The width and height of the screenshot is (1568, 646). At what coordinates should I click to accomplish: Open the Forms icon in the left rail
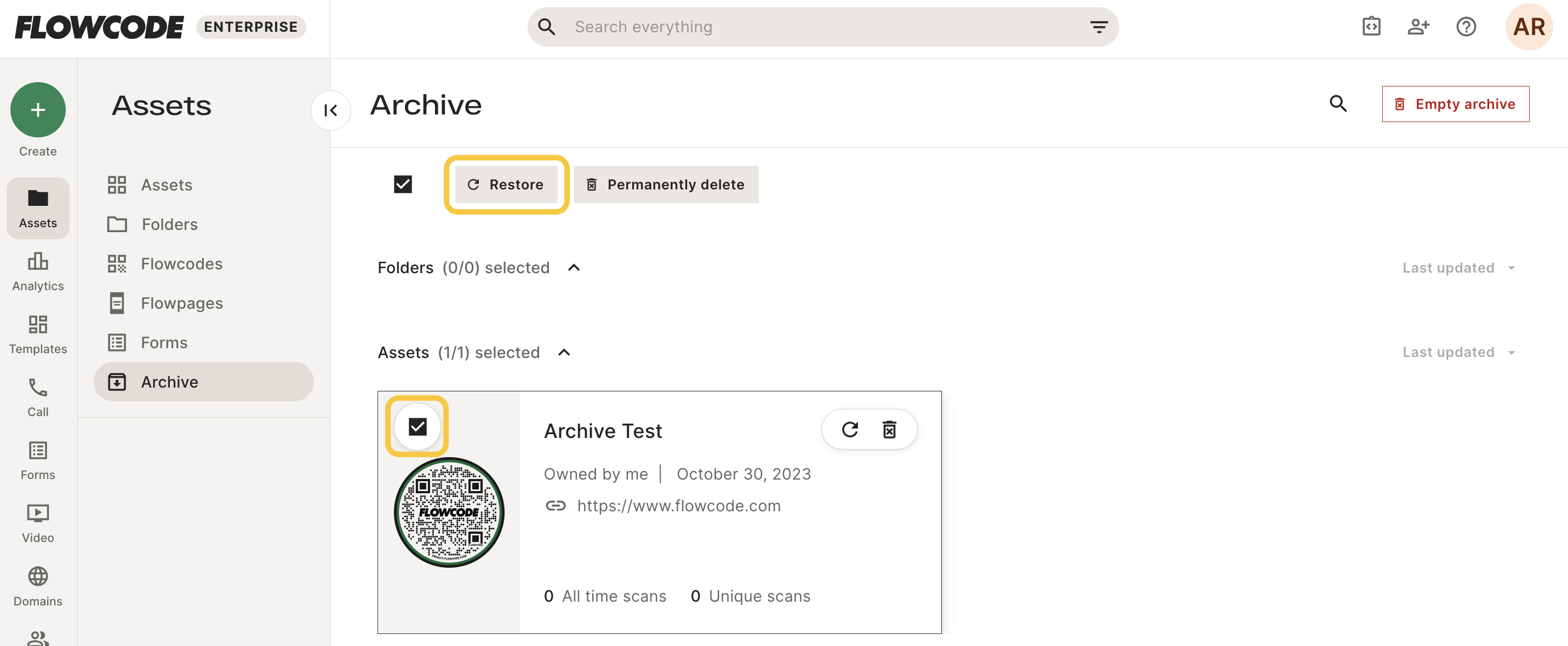[x=38, y=460]
